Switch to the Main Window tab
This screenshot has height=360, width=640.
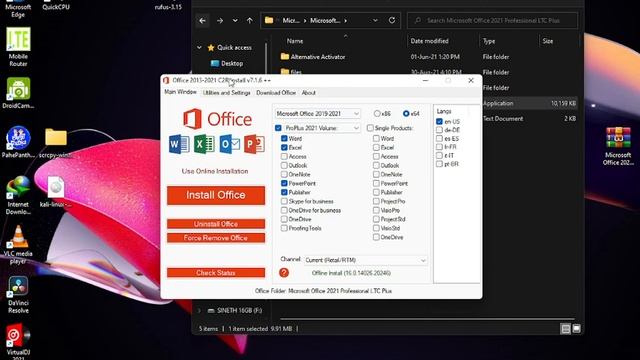pyautogui.click(x=180, y=92)
